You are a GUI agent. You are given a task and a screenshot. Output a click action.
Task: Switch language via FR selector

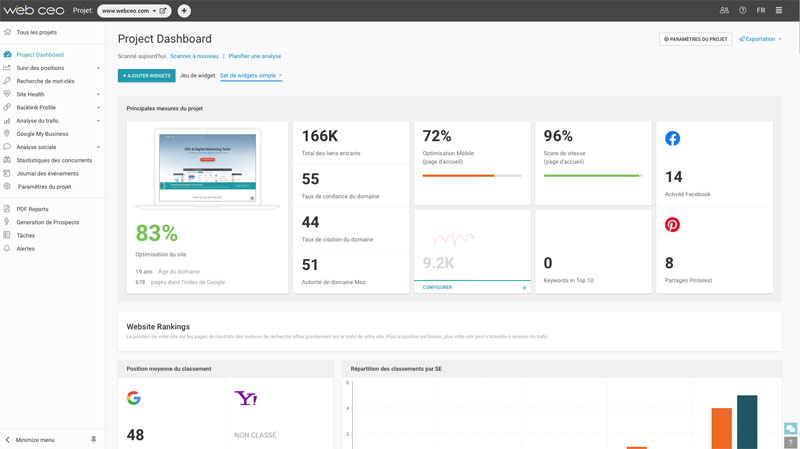(761, 10)
